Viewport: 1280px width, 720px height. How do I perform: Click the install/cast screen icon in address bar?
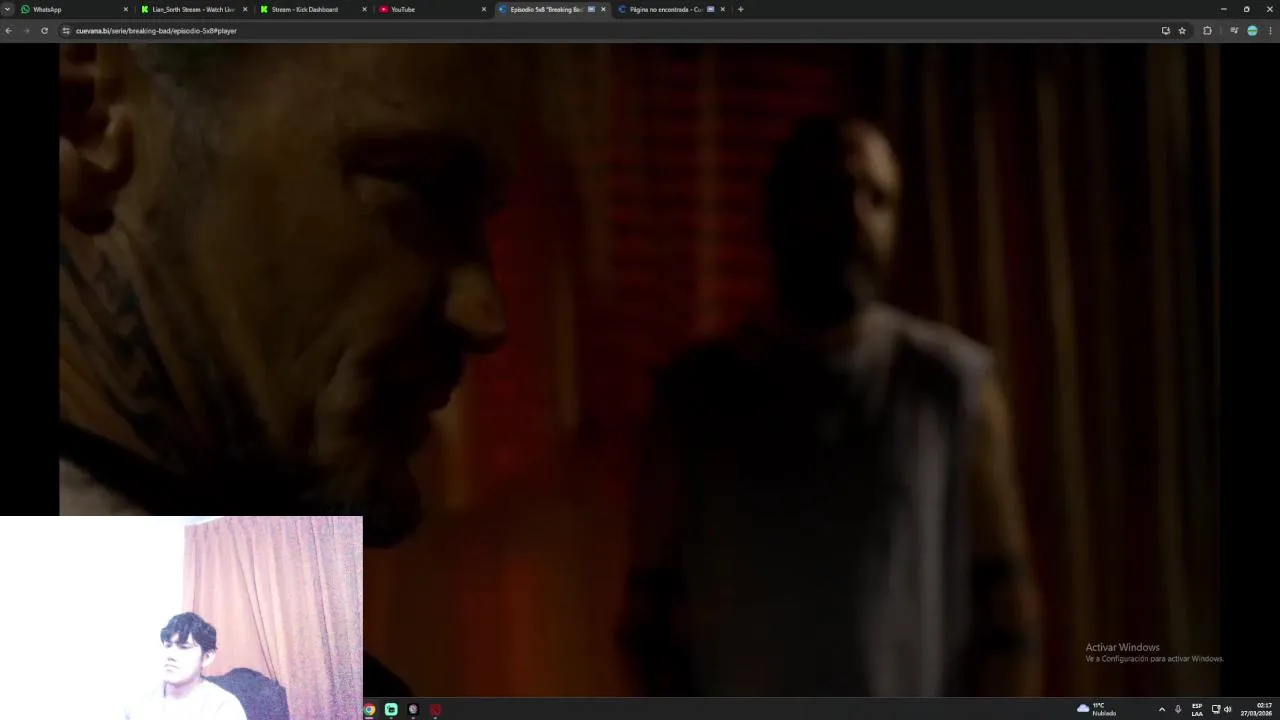tap(1165, 31)
